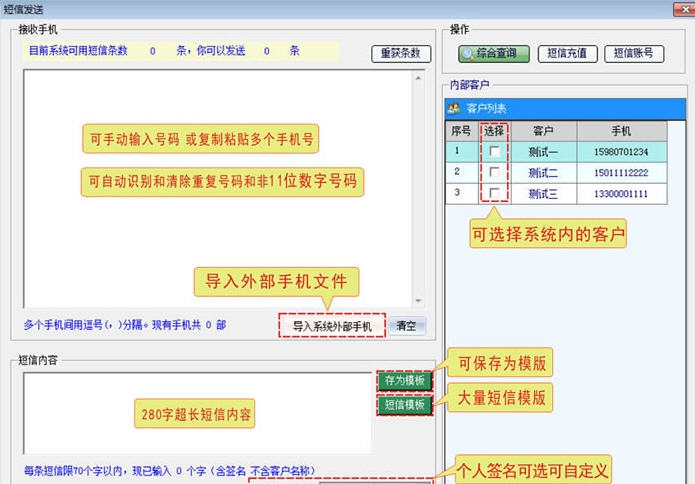Open 短信充值 recharge button
The image size is (695, 484).
coord(567,54)
